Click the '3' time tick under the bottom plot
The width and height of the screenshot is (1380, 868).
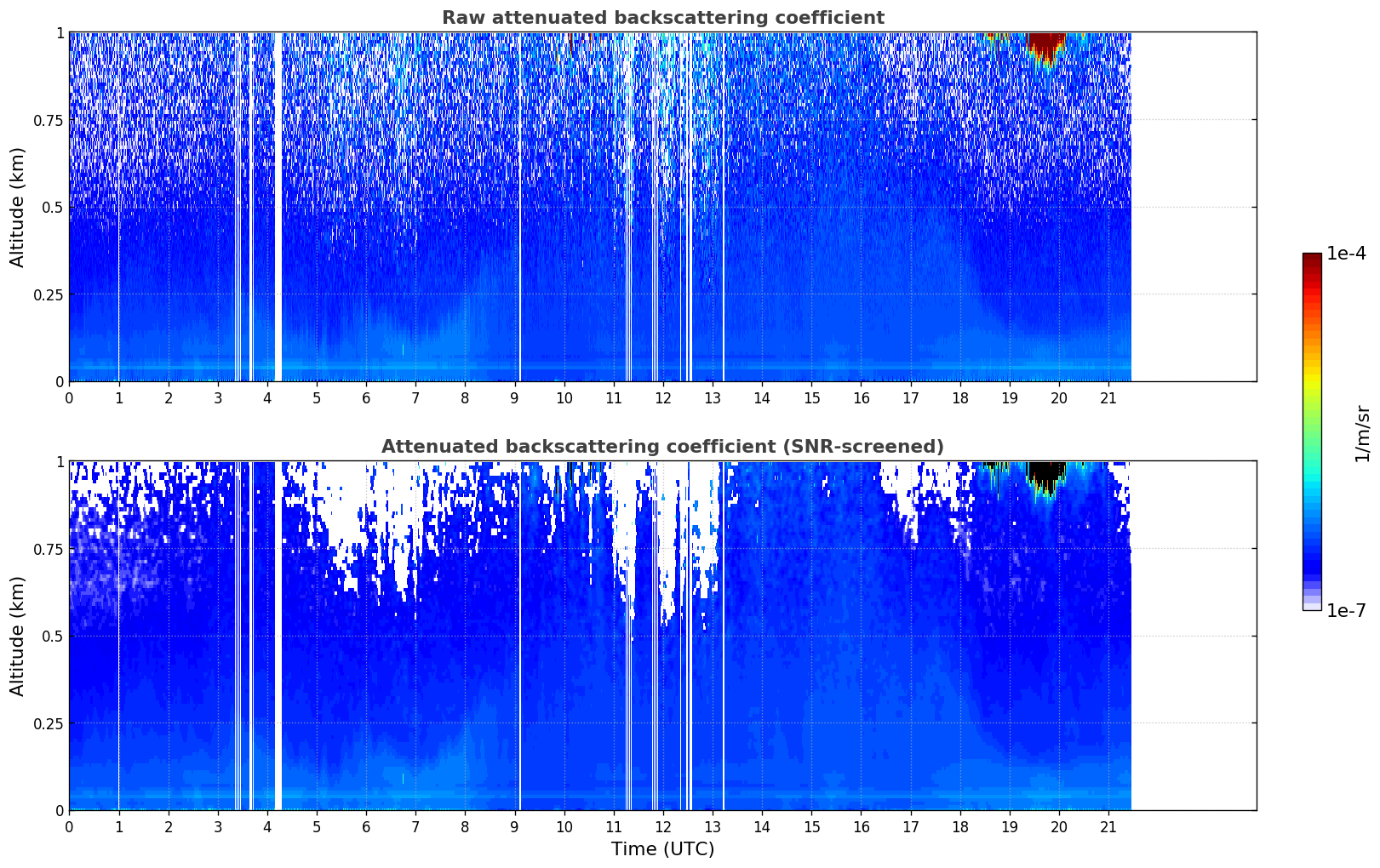point(217,826)
